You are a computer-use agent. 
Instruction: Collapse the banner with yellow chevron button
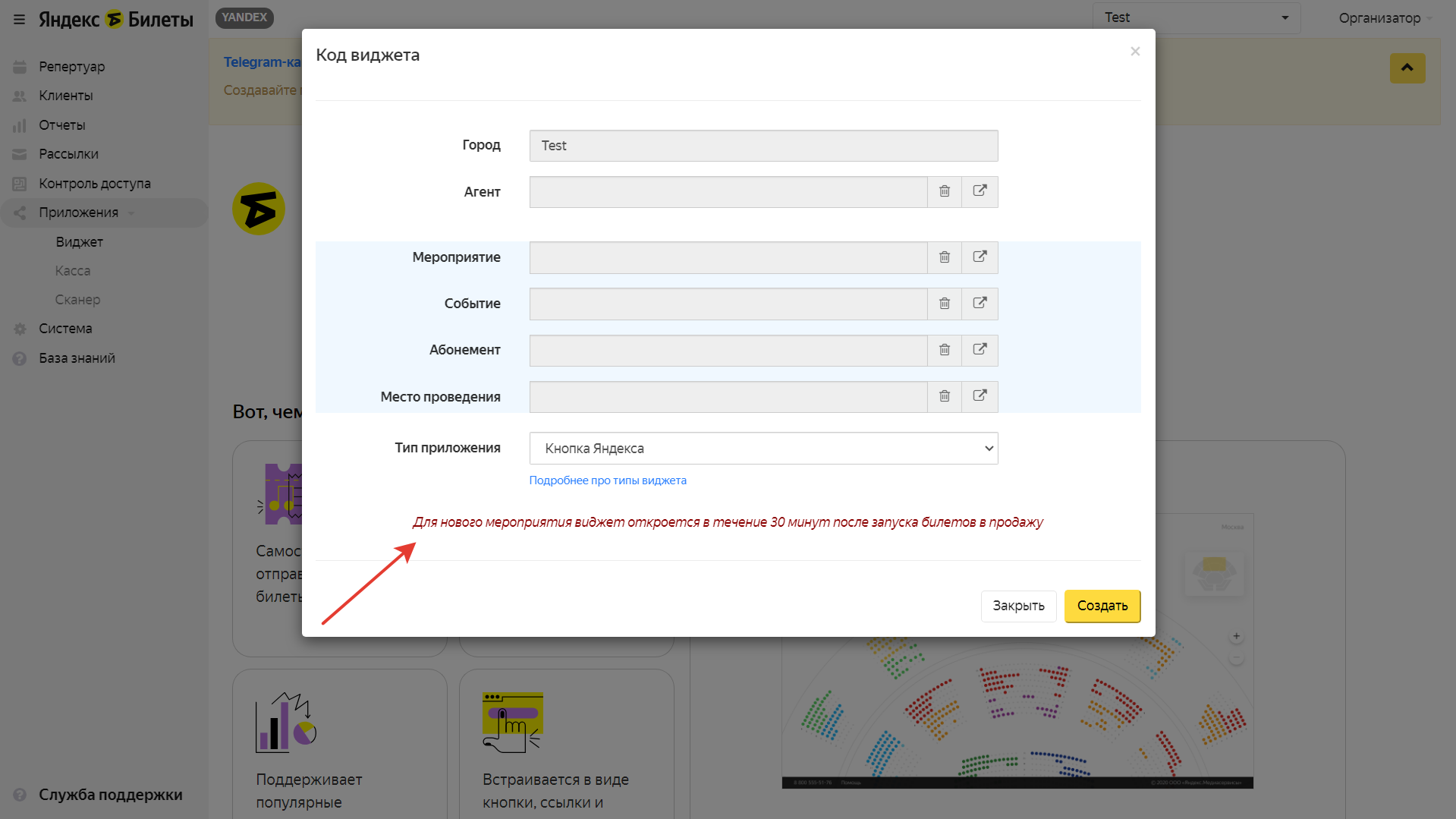coord(1407,68)
